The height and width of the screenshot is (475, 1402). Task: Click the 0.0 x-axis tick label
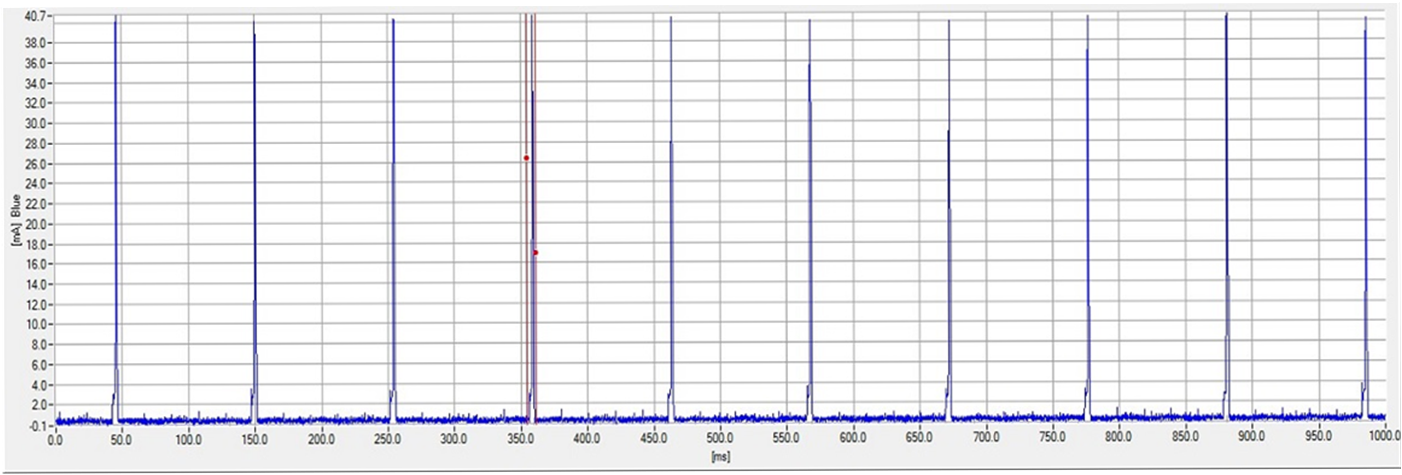point(56,439)
